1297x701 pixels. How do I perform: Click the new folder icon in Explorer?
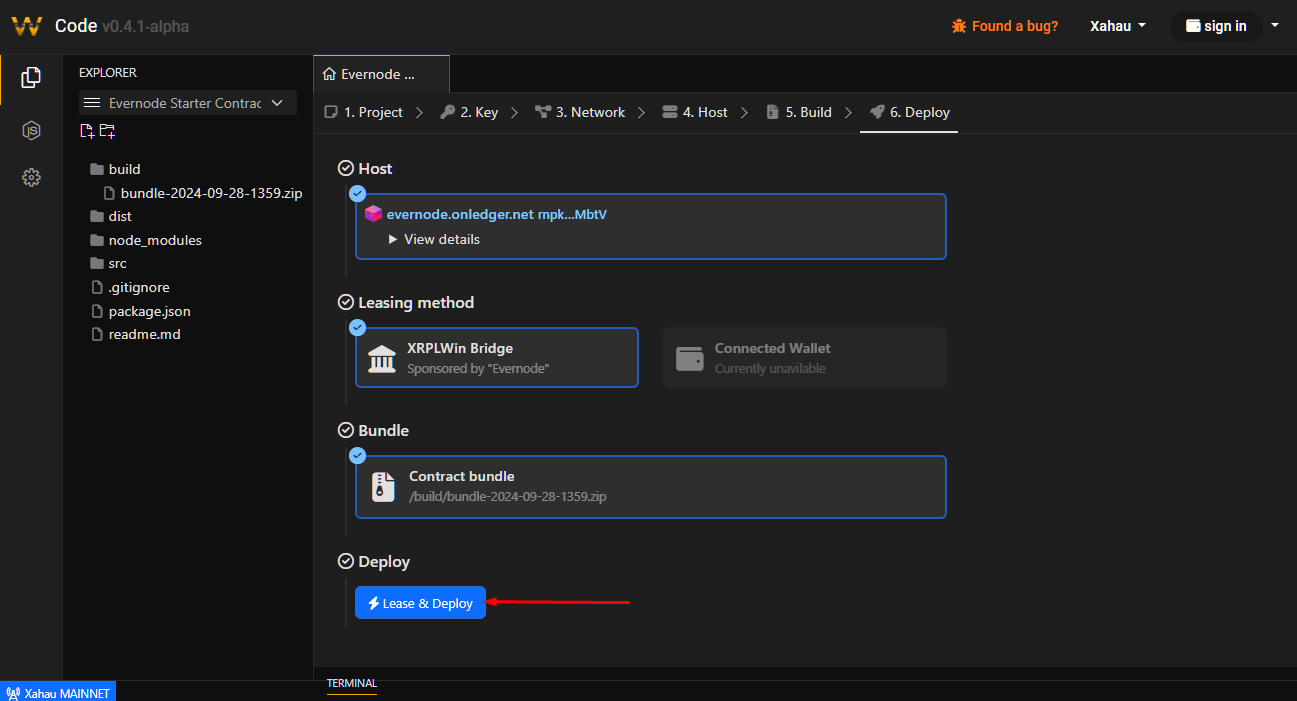pos(107,131)
